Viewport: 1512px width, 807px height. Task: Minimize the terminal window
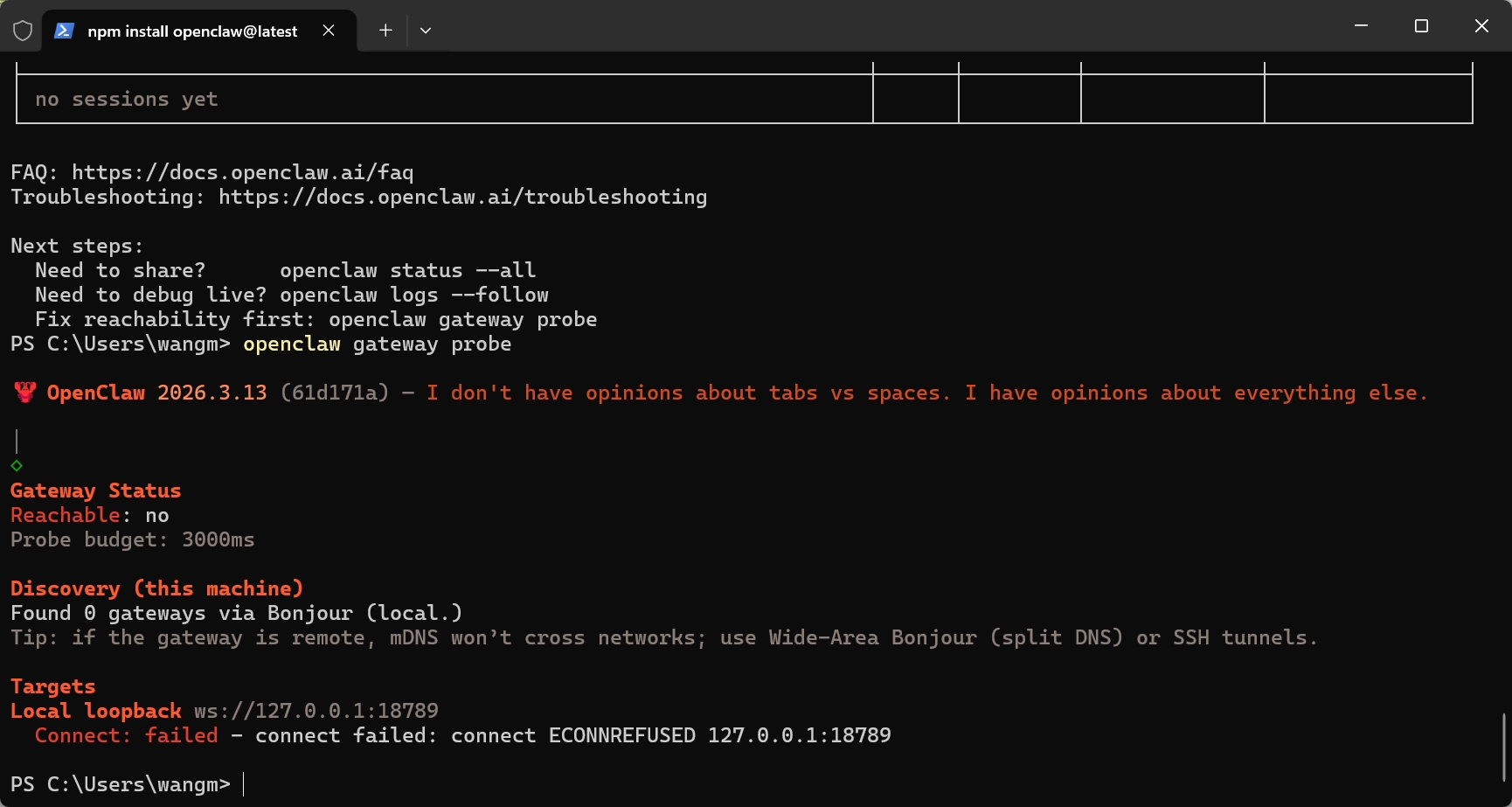[1361, 26]
